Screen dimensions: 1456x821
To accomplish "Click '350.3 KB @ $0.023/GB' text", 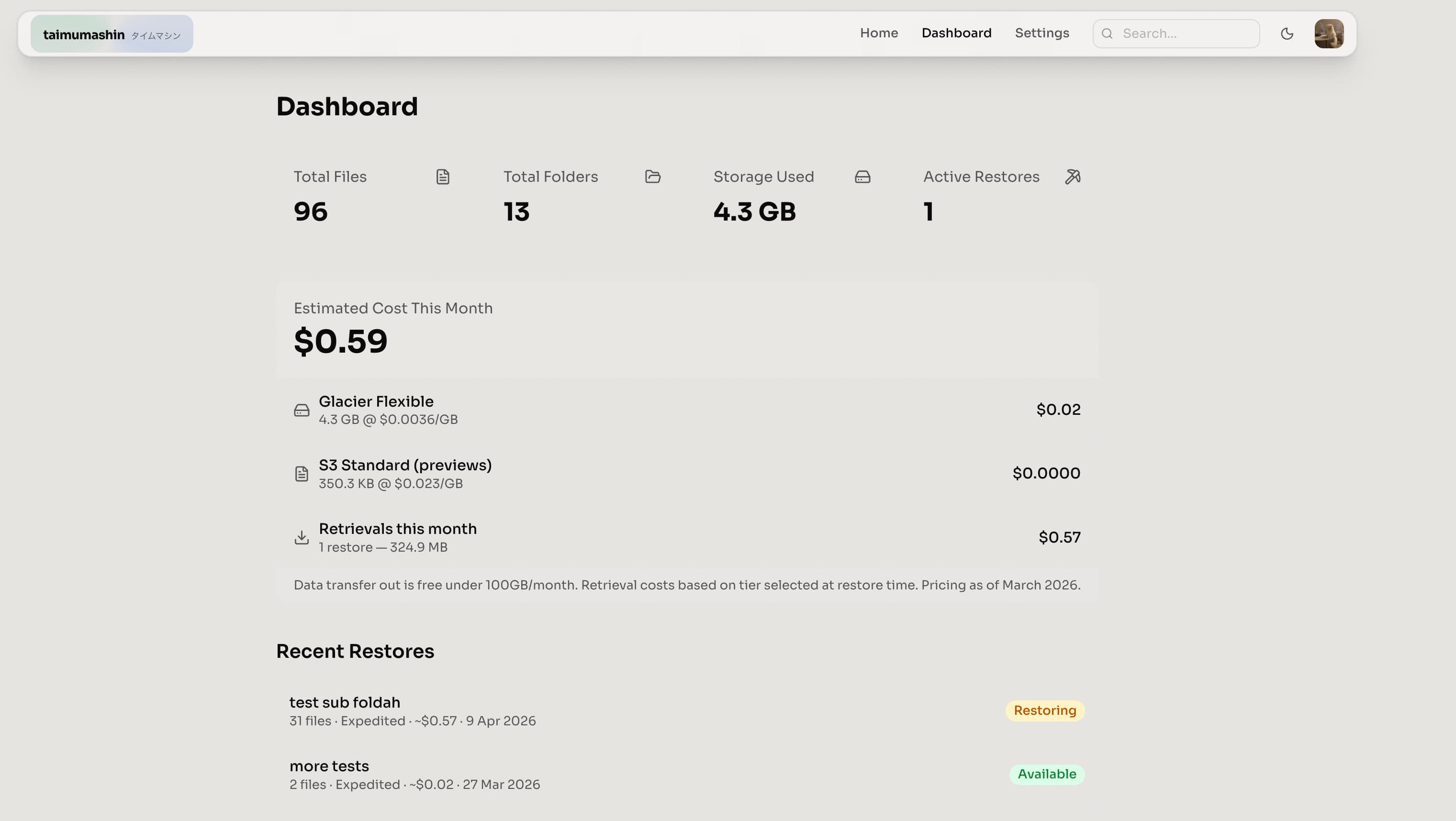I will tap(391, 484).
